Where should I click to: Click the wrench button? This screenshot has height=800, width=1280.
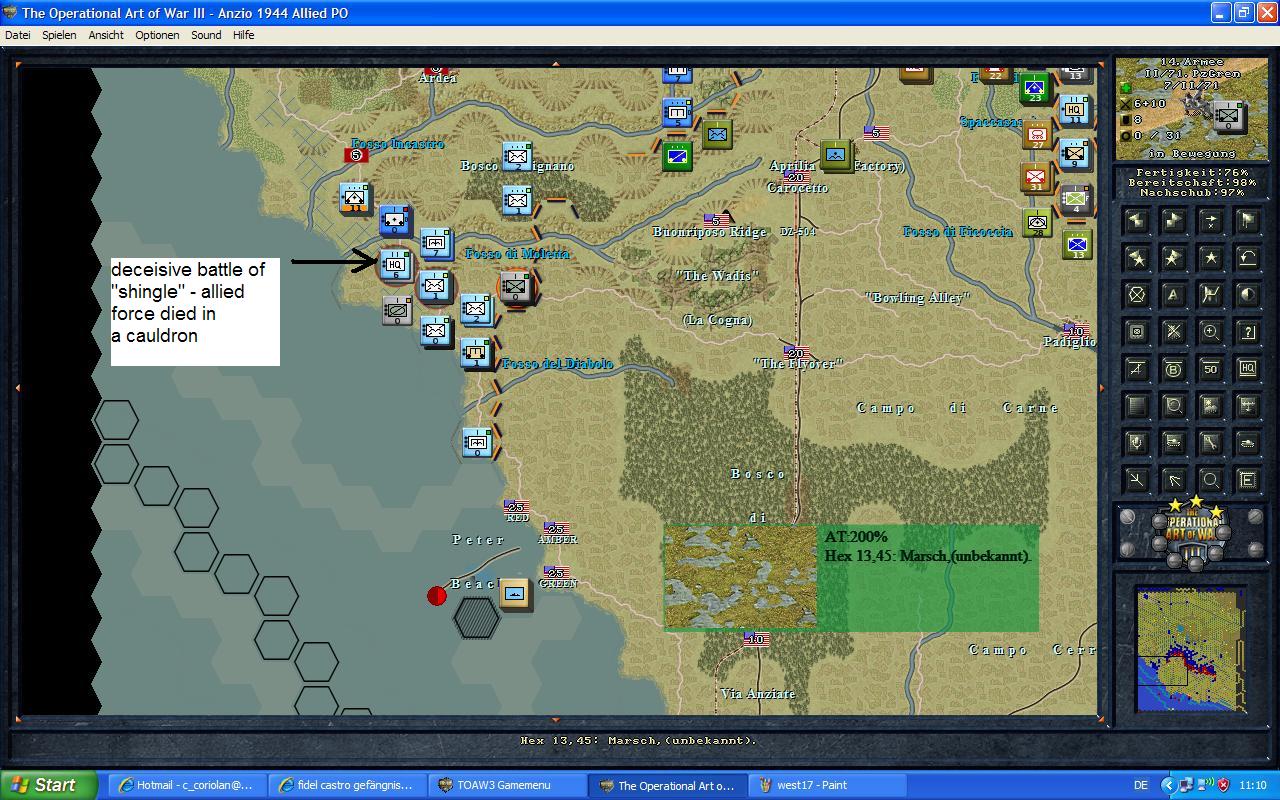pos(1211,443)
